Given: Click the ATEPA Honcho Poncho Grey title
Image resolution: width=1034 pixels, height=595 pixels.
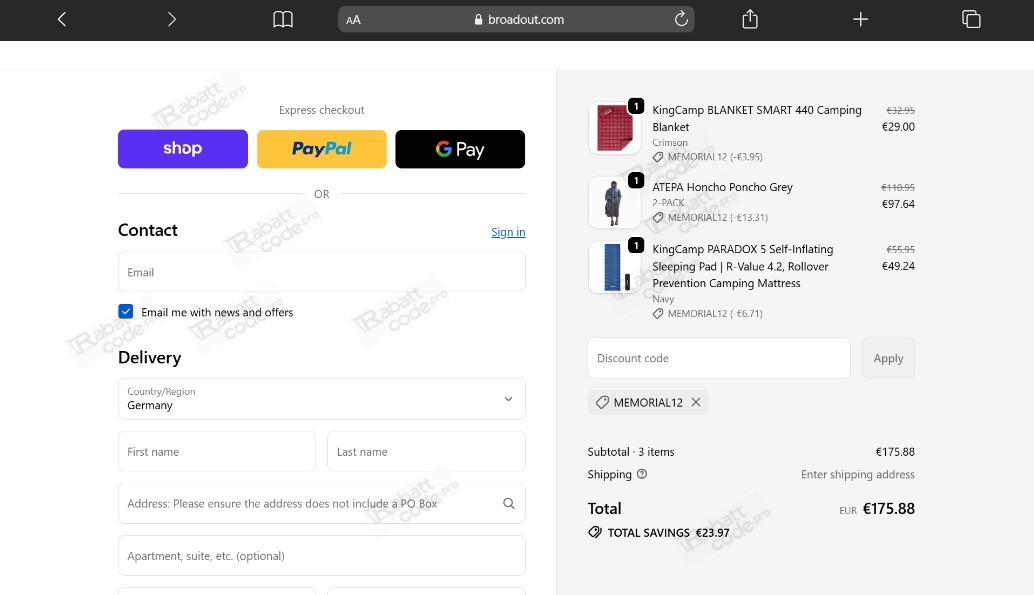Looking at the screenshot, I should pyautogui.click(x=722, y=187).
